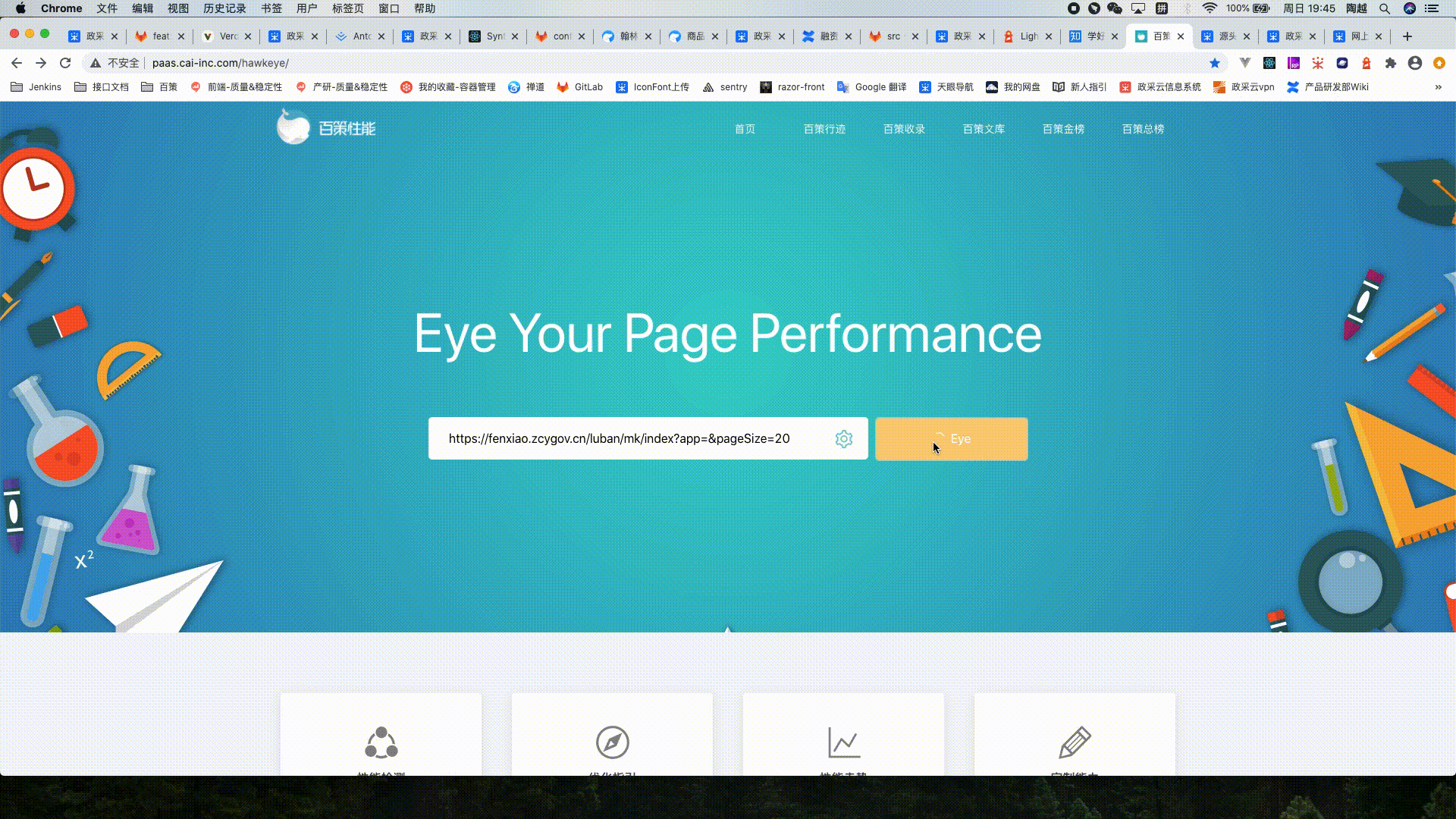This screenshot has height=819, width=1456.
Task: Click the line chart icon card
Action: pyautogui.click(x=843, y=742)
